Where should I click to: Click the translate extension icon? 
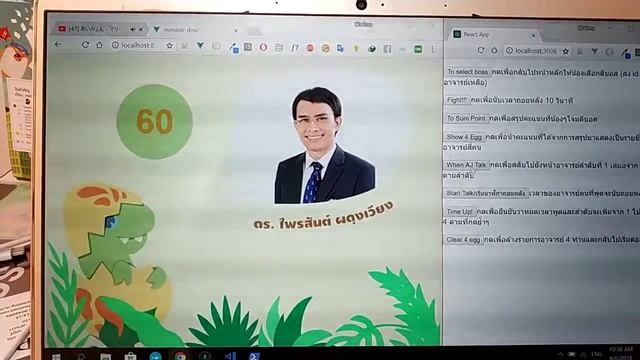[x=340, y=49]
